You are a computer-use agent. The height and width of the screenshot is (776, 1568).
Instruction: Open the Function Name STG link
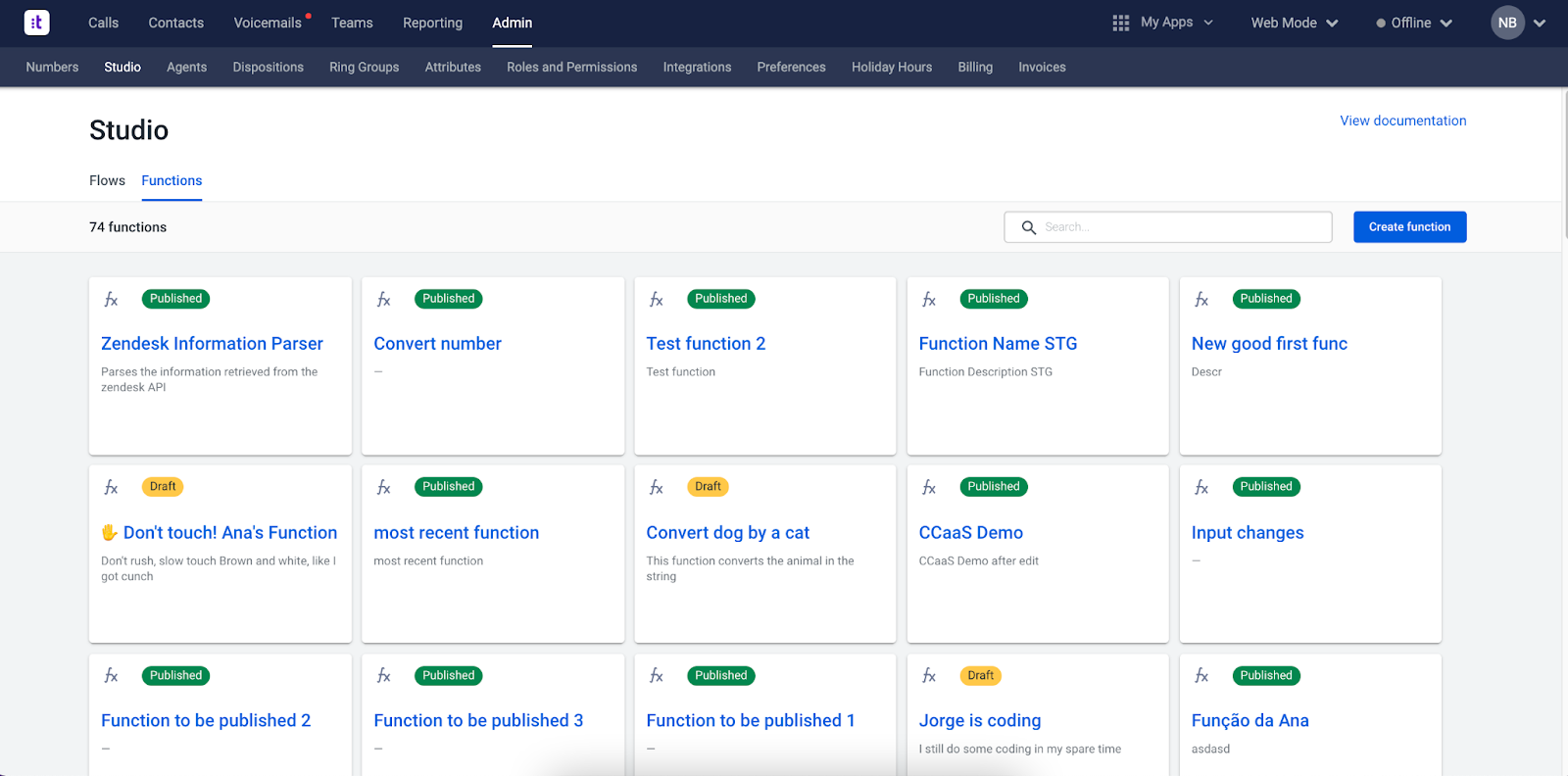[x=998, y=344]
